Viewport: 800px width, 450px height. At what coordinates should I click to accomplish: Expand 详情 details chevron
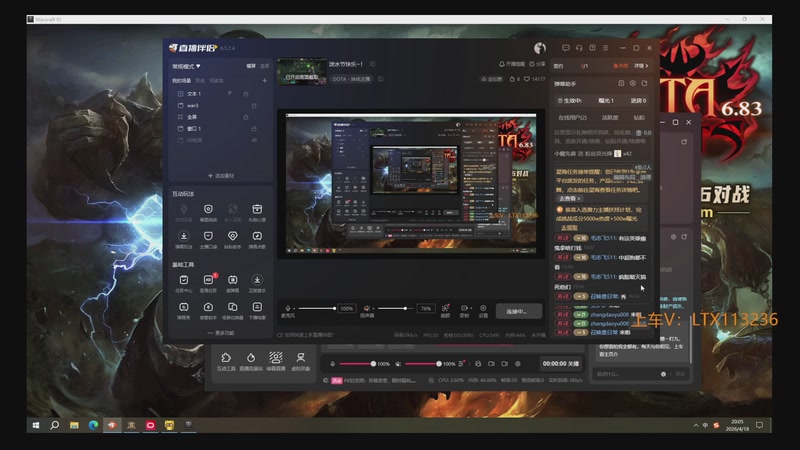click(641, 66)
